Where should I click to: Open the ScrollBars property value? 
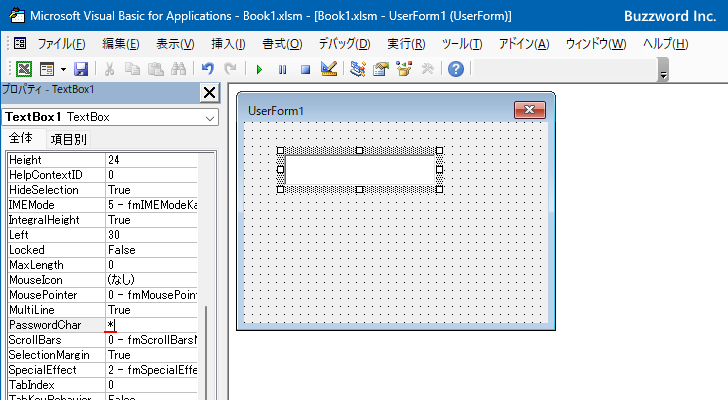[x=151, y=340]
